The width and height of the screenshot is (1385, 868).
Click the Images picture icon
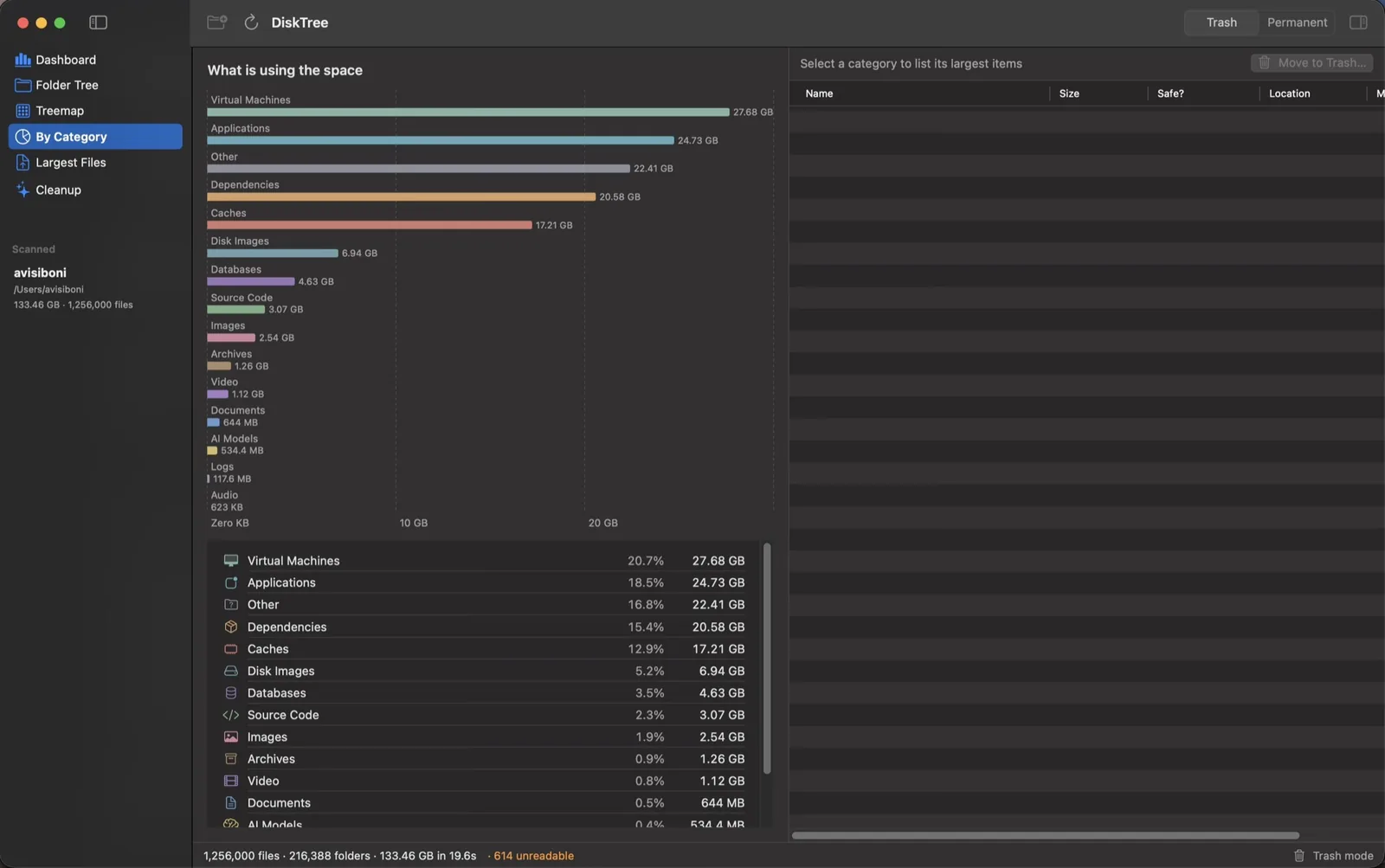(231, 737)
